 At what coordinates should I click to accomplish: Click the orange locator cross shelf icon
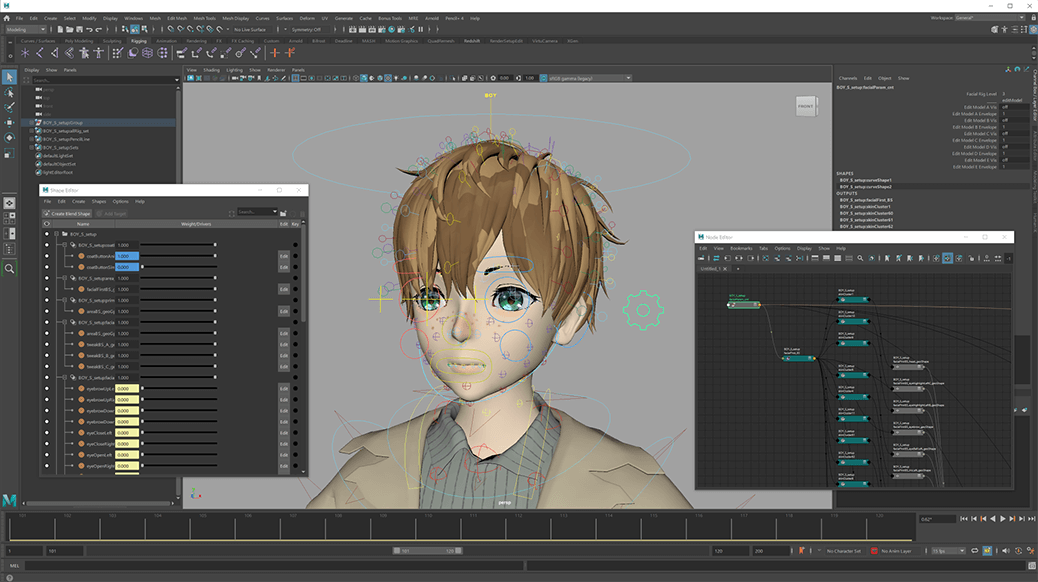(x=275, y=53)
